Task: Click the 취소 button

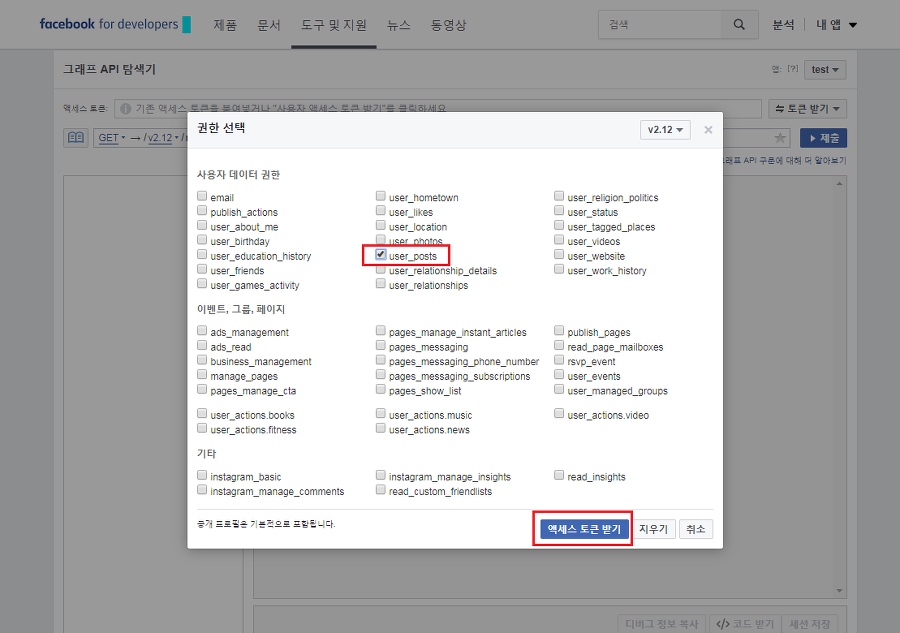Action: (696, 529)
